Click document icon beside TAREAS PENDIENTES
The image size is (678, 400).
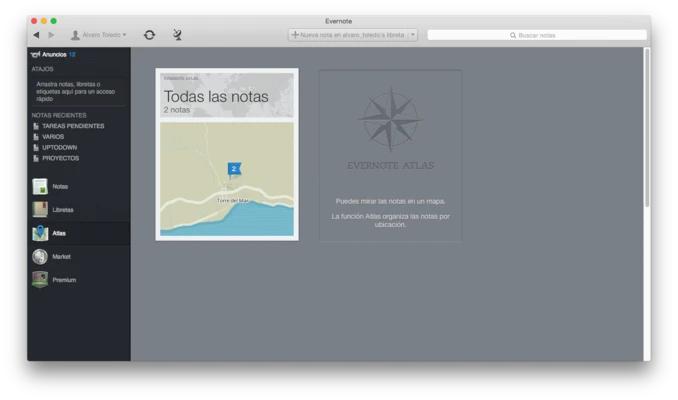click(36, 126)
